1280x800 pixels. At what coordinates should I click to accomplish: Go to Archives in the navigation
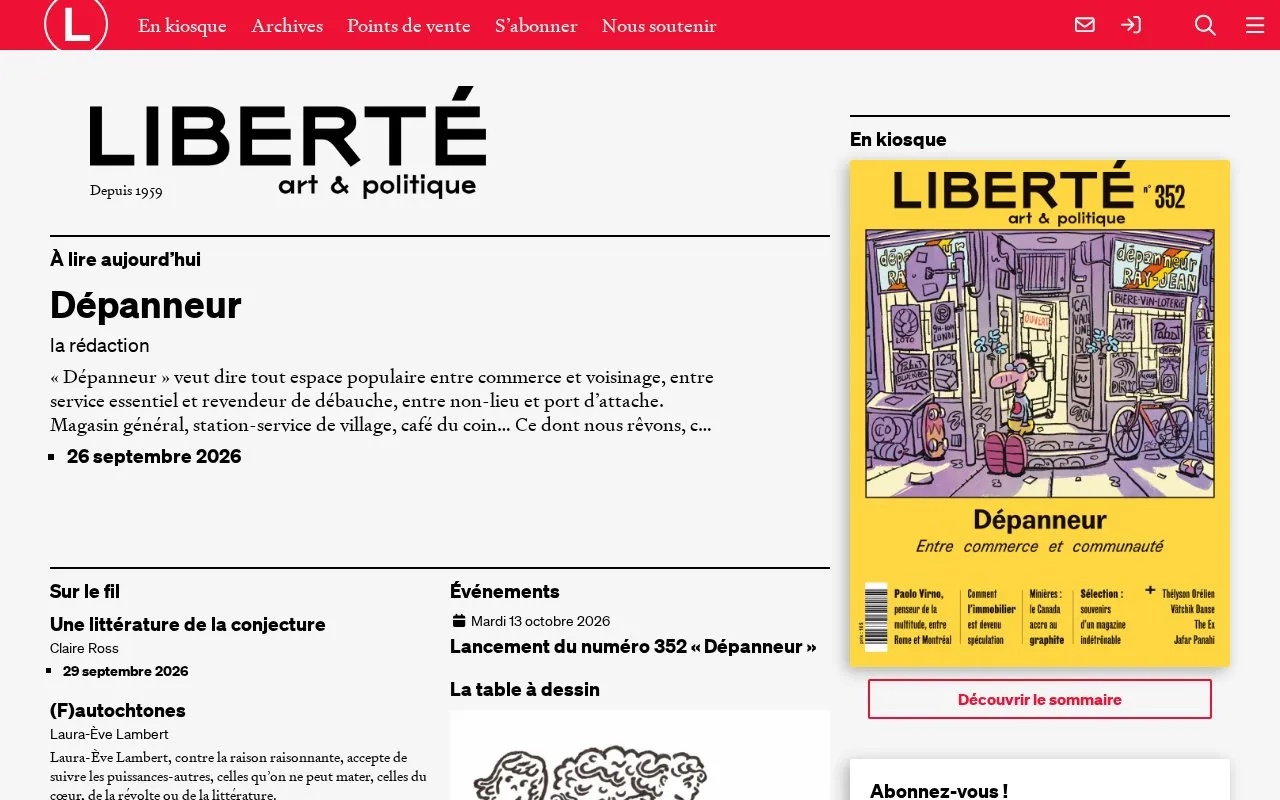click(x=287, y=26)
